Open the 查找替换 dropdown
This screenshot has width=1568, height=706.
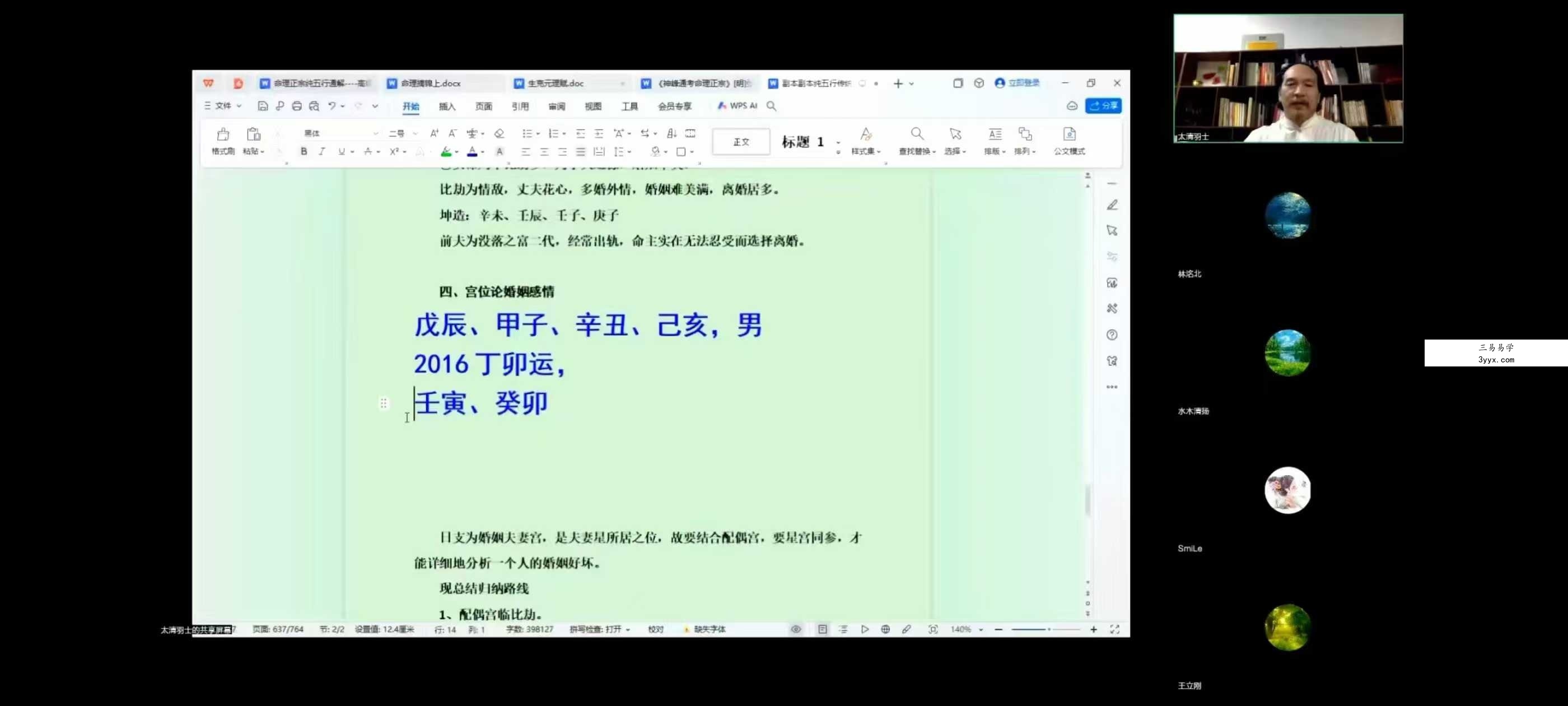pos(917,151)
